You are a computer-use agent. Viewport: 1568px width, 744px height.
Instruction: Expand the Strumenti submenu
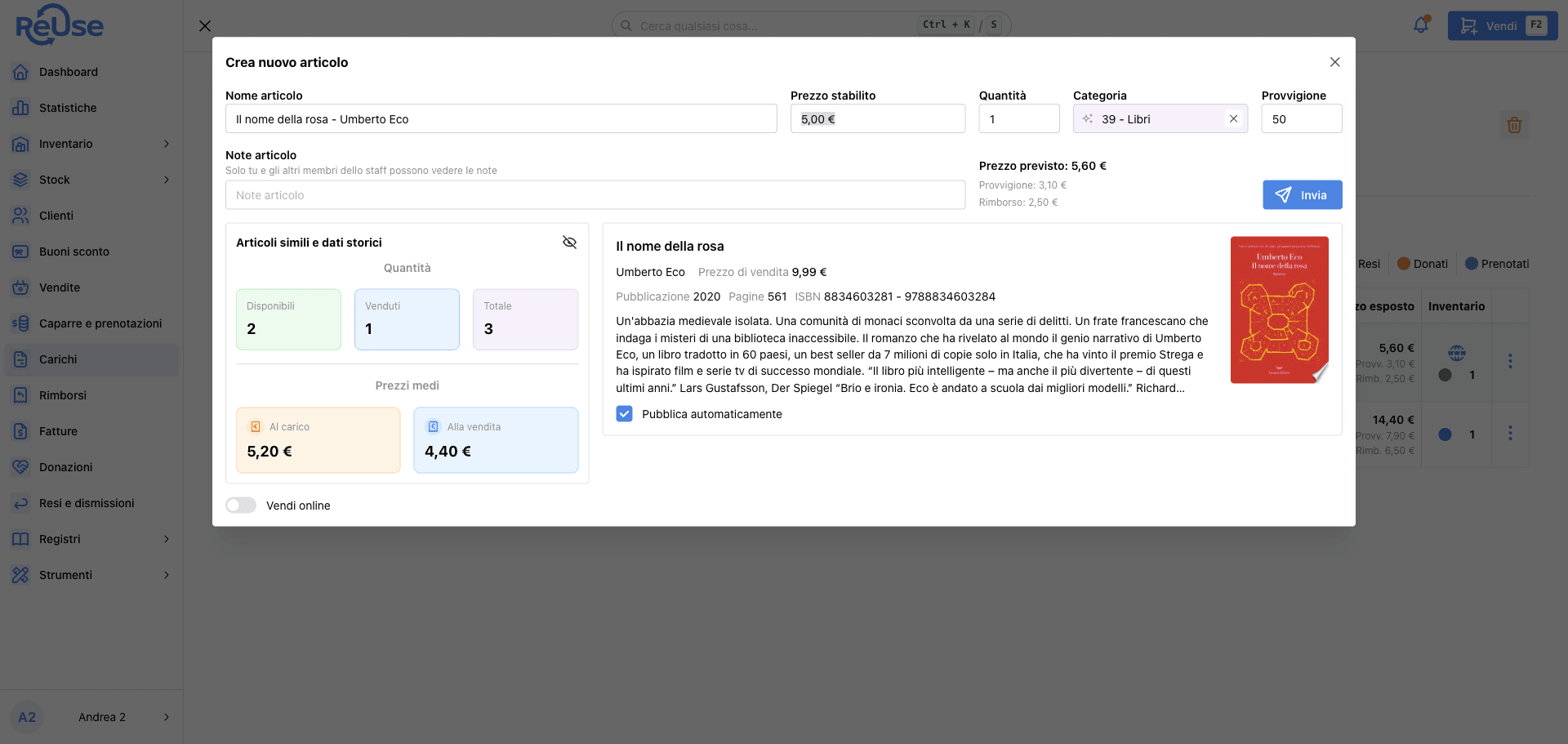coord(167,575)
